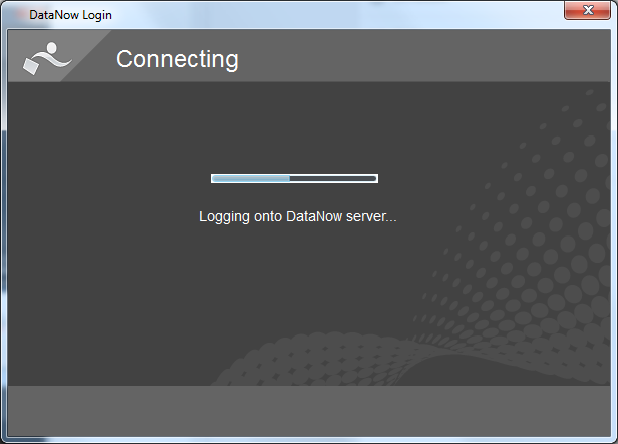This screenshot has width=618, height=444.
Task: Click the head circle of logo figure
Action: pos(52,47)
